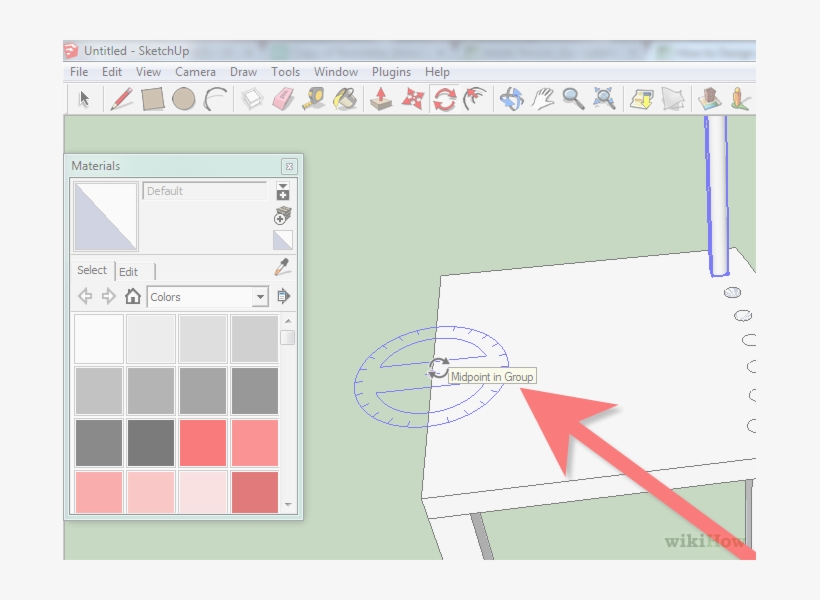
Task: Select the Push/Pull tool
Action: [381, 99]
